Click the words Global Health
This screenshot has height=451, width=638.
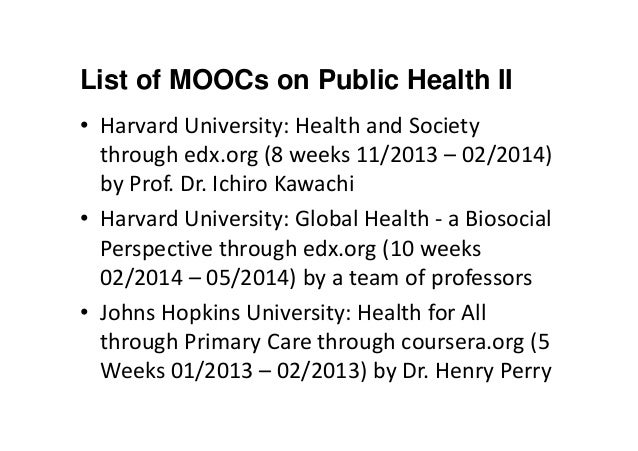click(x=340, y=219)
